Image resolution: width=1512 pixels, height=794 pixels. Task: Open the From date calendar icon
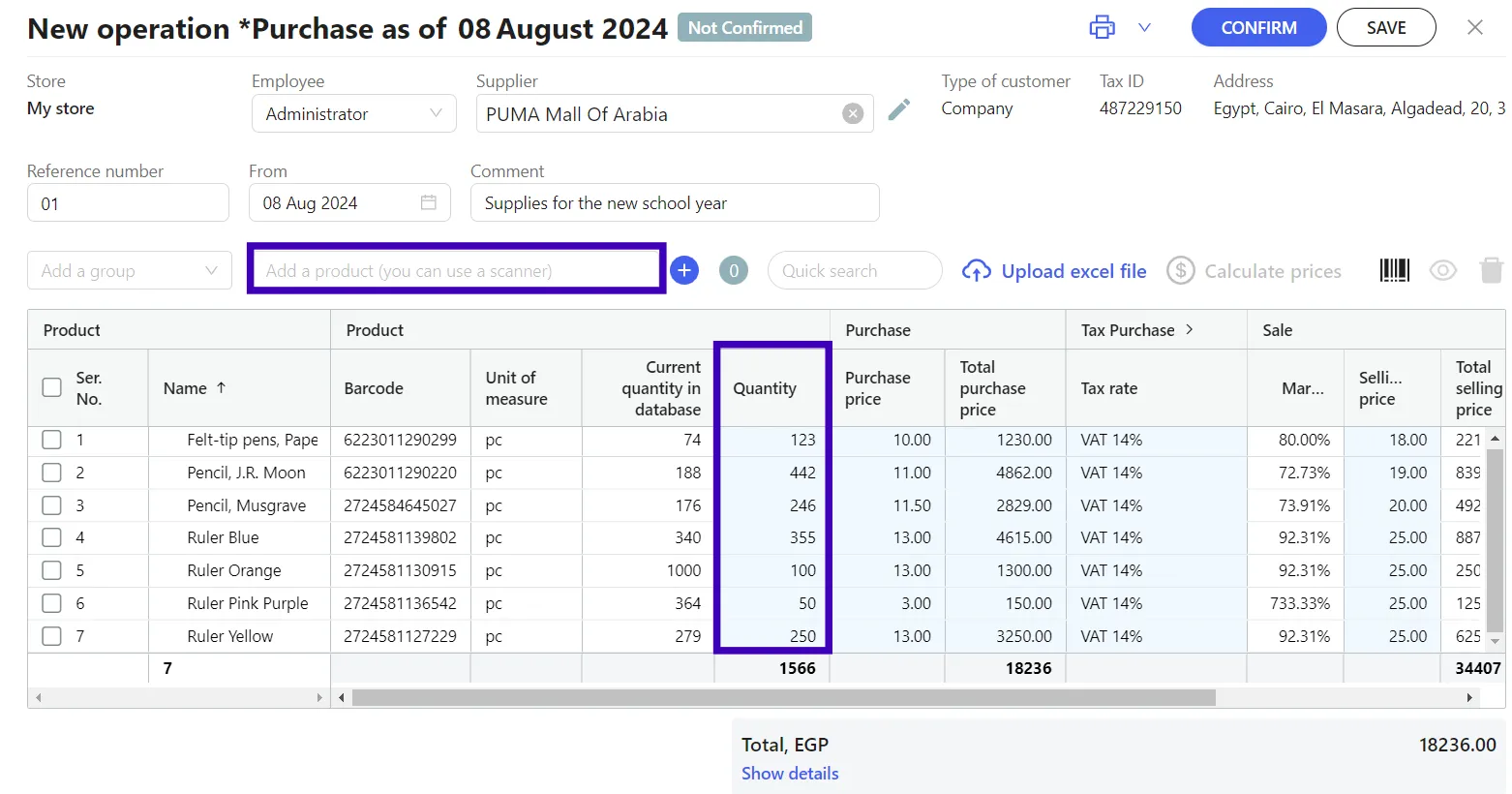pos(429,202)
